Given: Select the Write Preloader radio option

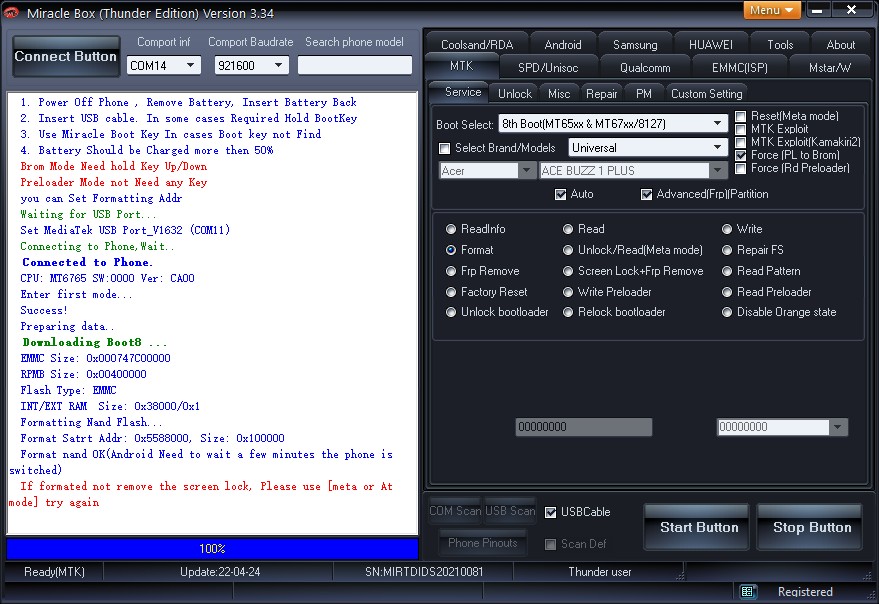Looking at the screenshot, I should [568, 292].
